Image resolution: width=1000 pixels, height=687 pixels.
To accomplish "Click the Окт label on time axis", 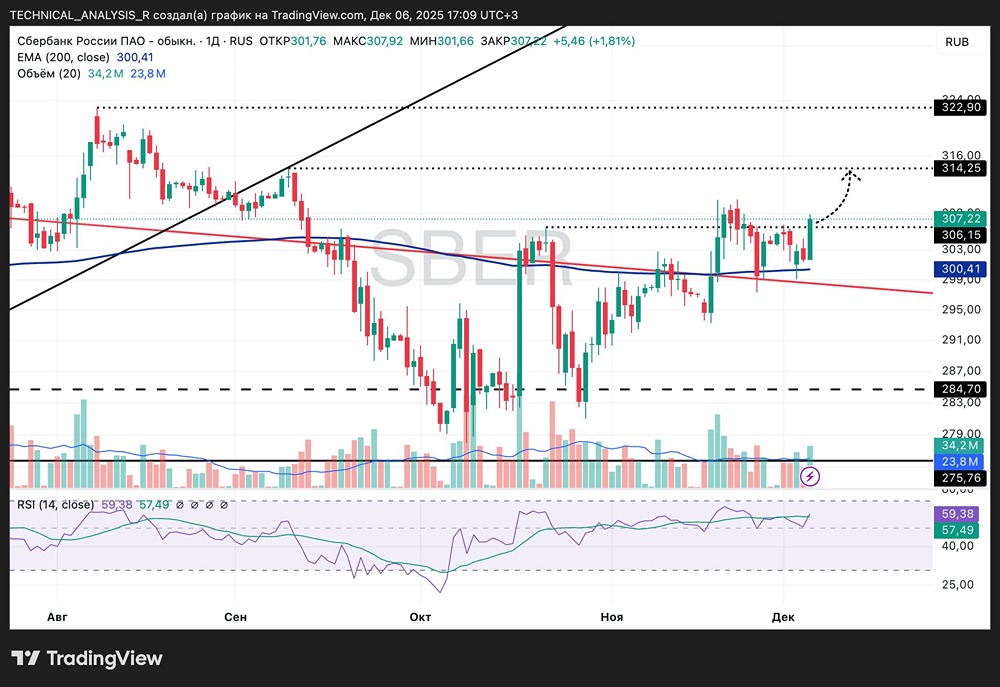I will tap(420, 617).
